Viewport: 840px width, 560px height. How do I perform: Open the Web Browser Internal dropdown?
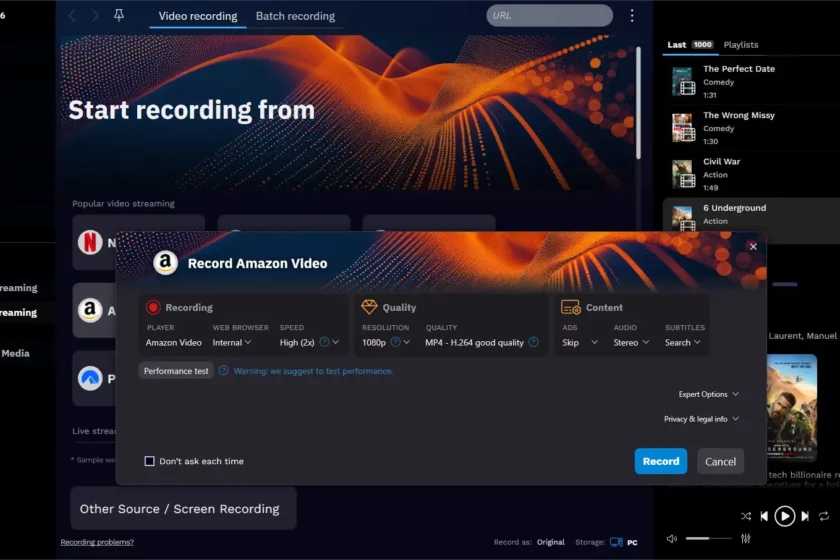click(x=231, y=342)
